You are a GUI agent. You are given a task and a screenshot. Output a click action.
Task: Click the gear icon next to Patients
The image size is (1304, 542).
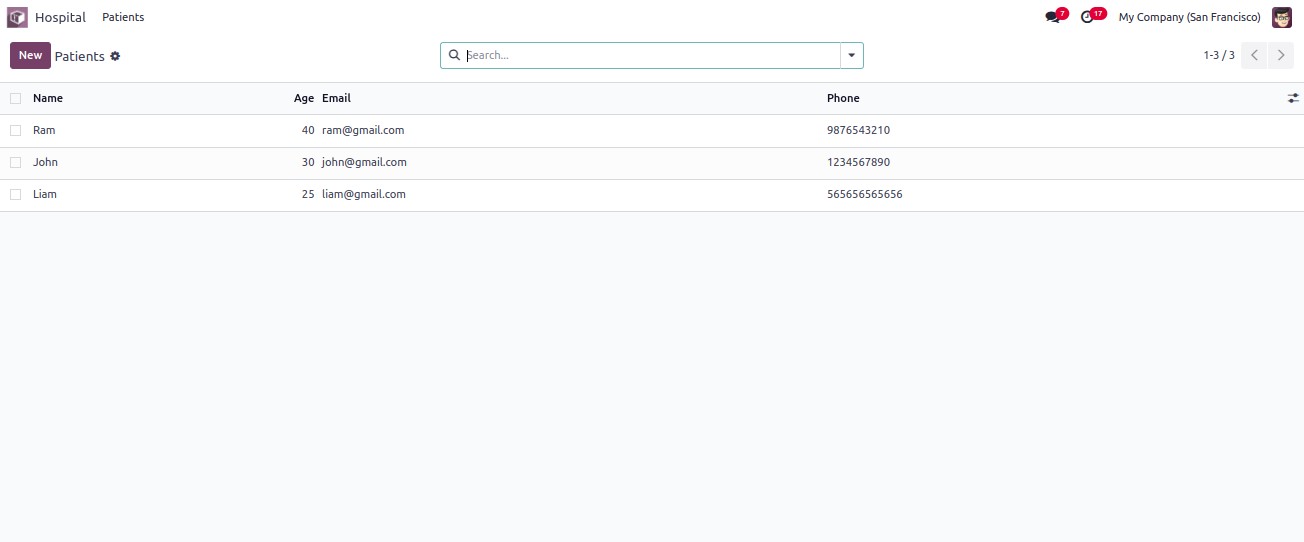(115, 56)
